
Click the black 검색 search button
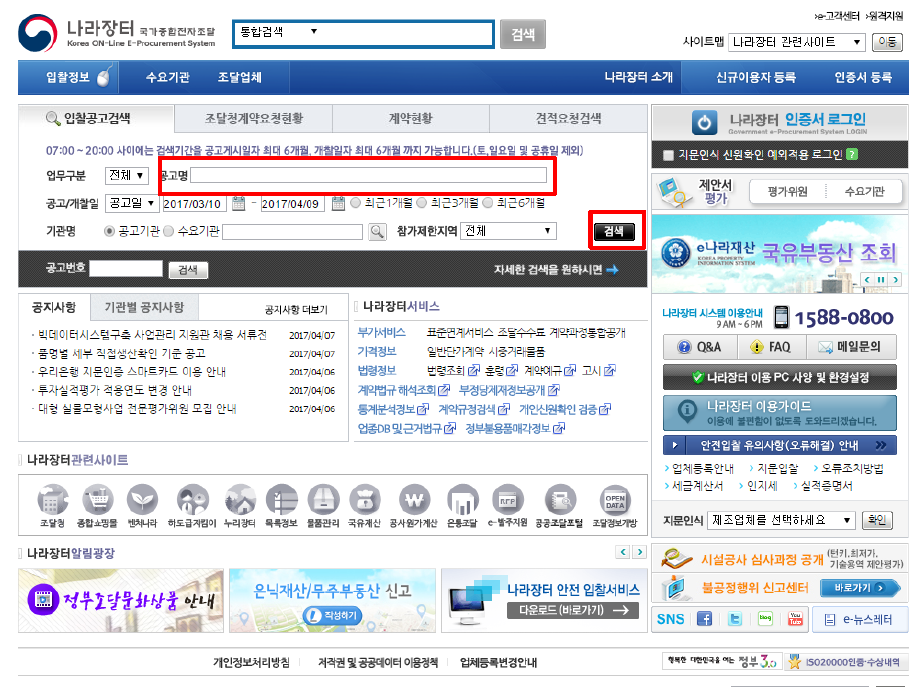(x=614, y=231)
